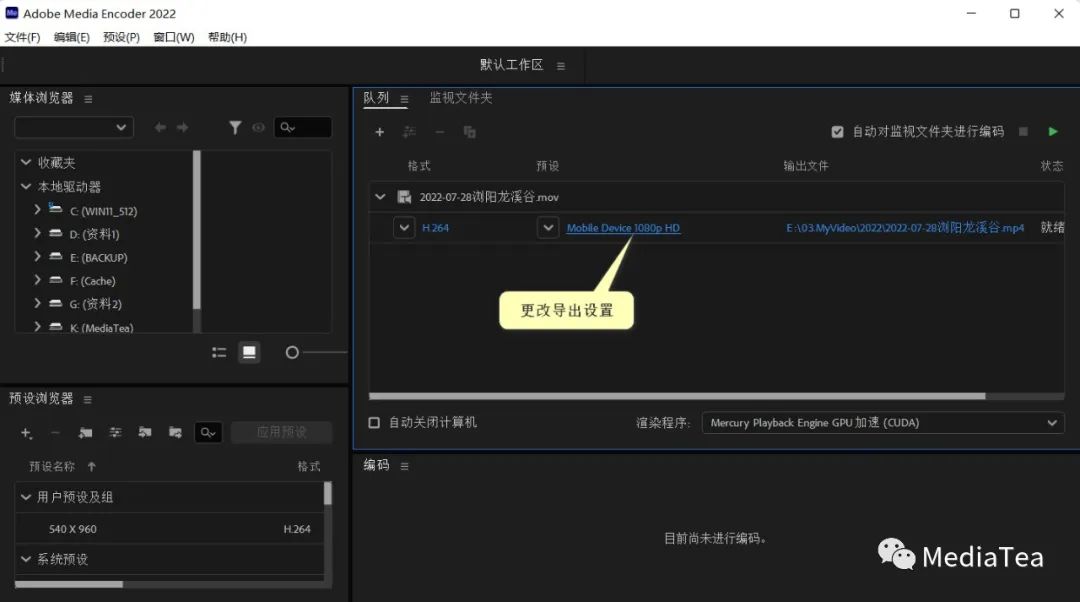1080x602 pixels.
Task: Click the Mobile Device 1080p HD preset link
Action: [x=623, y=228]
